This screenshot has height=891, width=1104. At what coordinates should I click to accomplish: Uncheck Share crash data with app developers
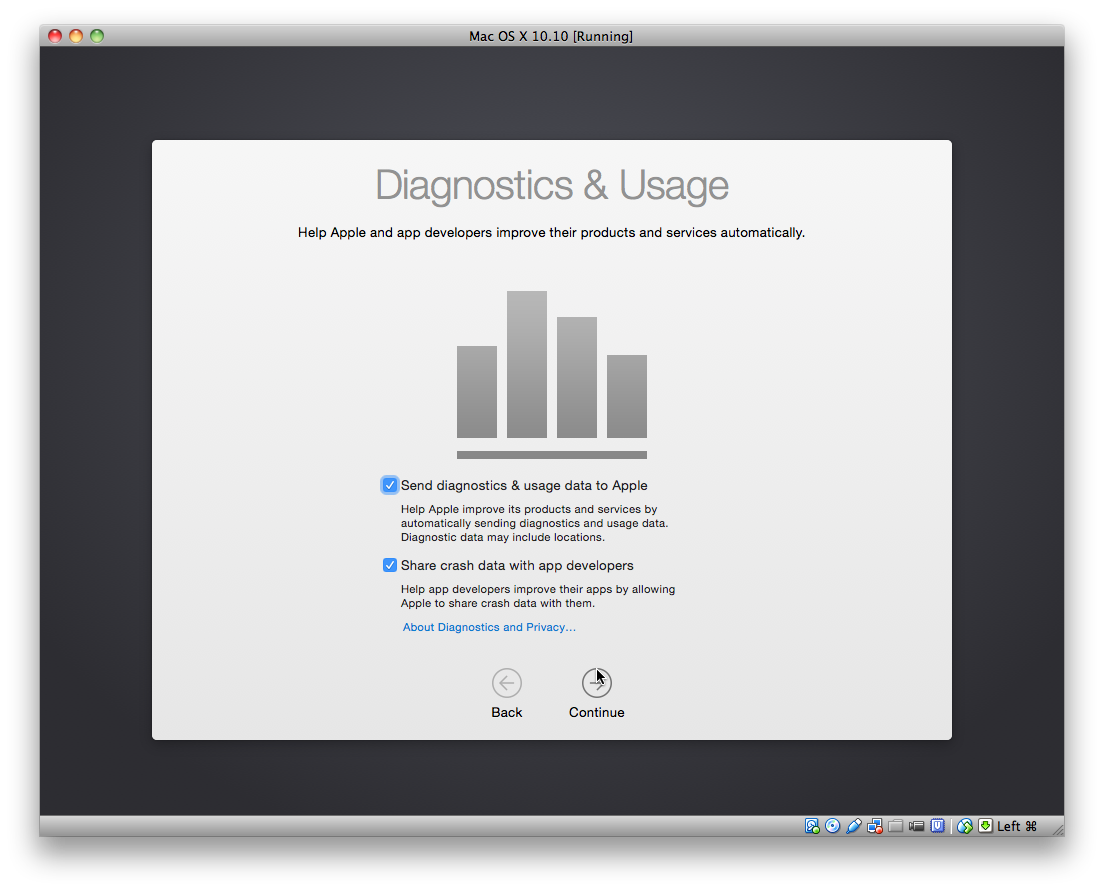click(x=389, y=565)
